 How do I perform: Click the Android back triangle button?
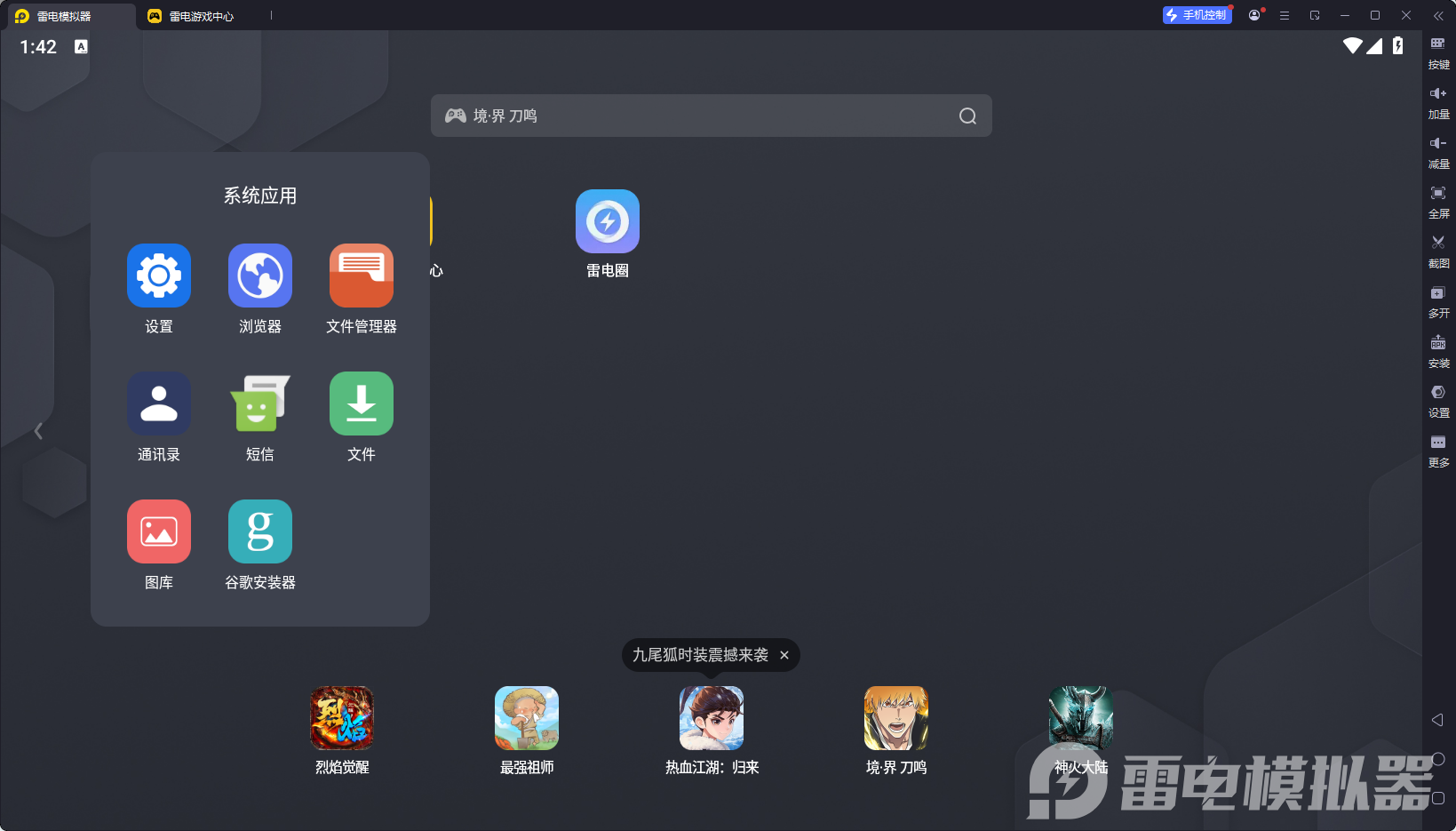[x=1437, y=720]
